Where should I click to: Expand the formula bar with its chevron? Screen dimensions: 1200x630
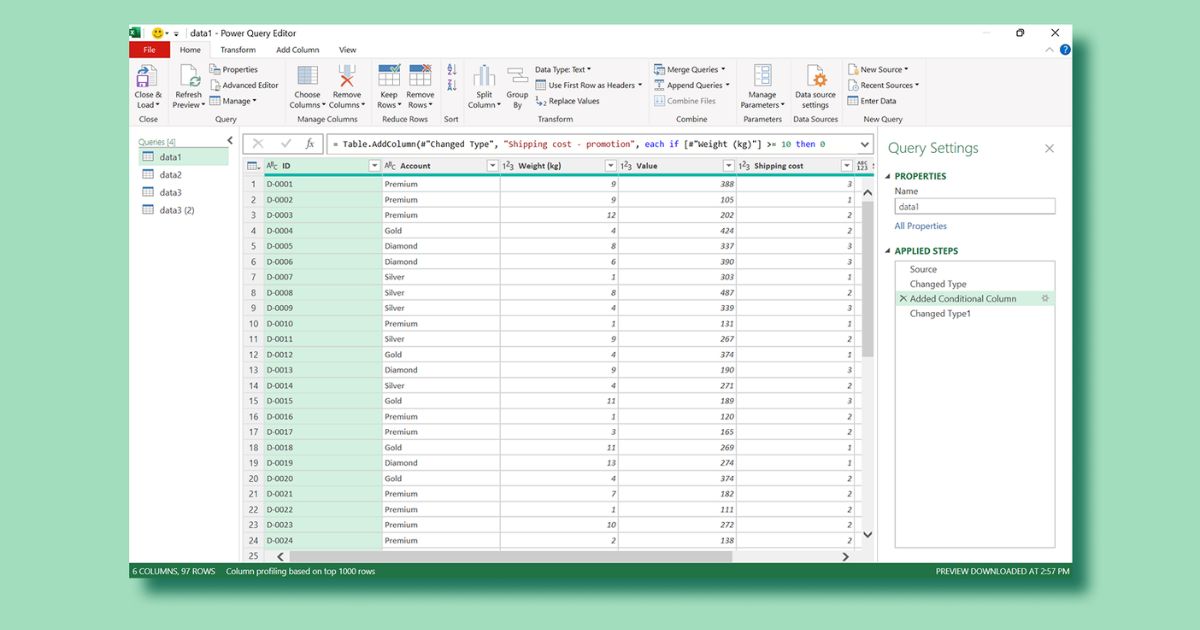tap(865, 144)
